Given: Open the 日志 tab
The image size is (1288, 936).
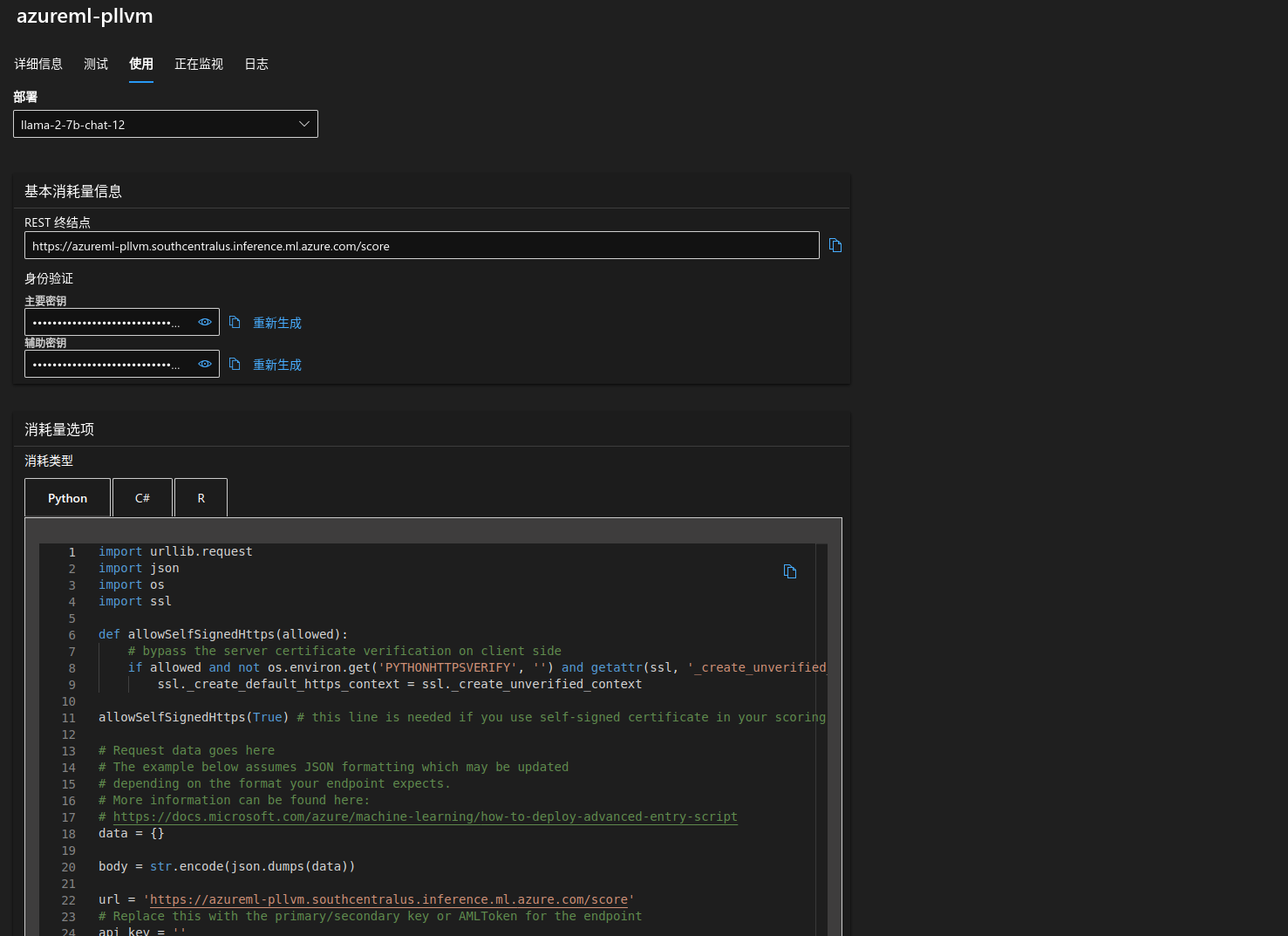Looking at the screenshot, I should pos(256,64).
